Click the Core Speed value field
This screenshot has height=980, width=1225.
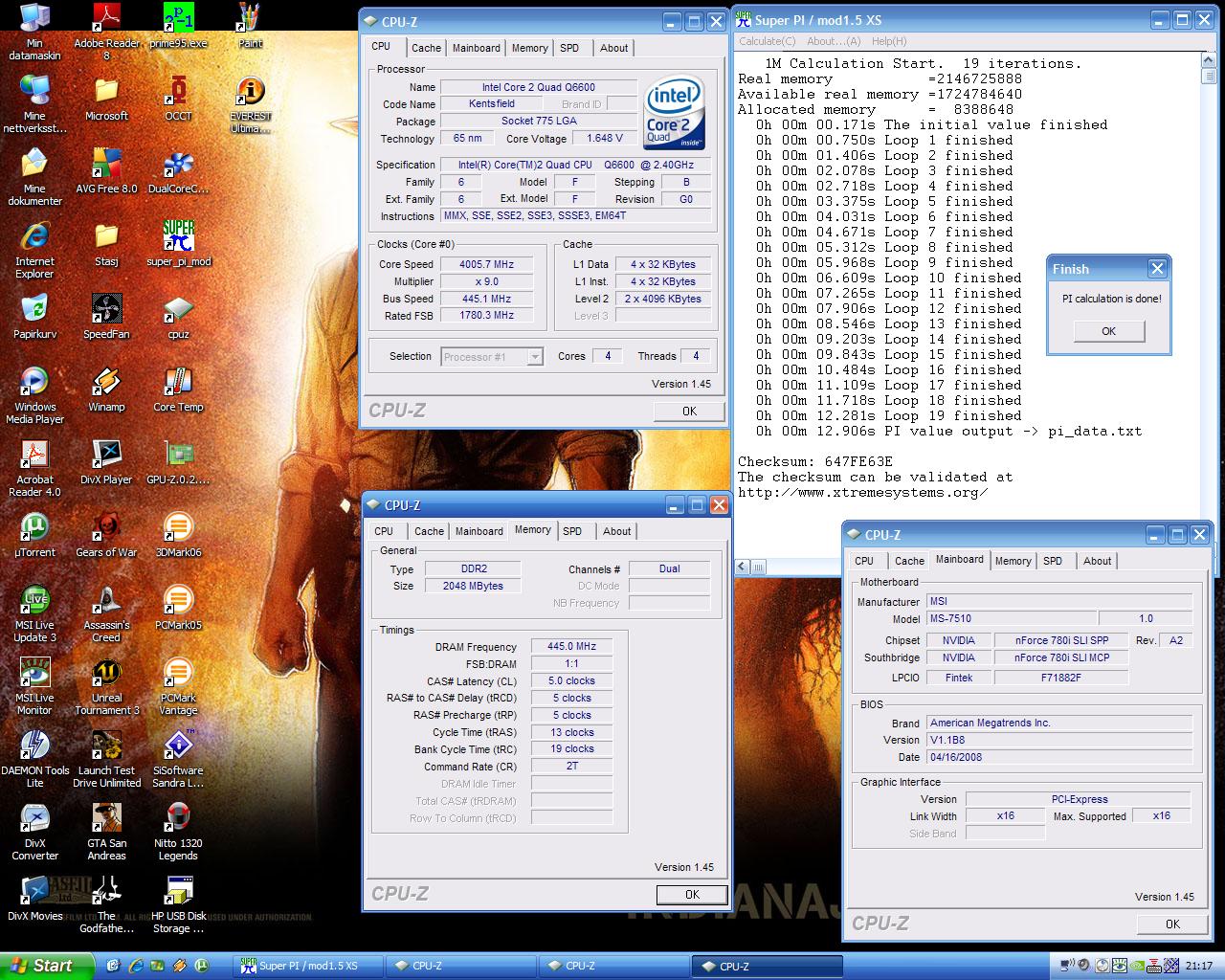coord(486,264)
